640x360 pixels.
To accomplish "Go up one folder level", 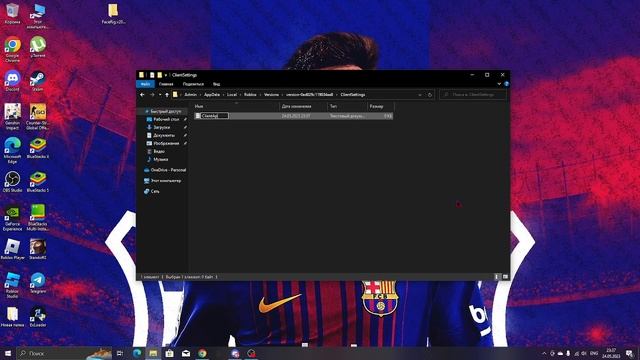I will click(x=167, y=95).
